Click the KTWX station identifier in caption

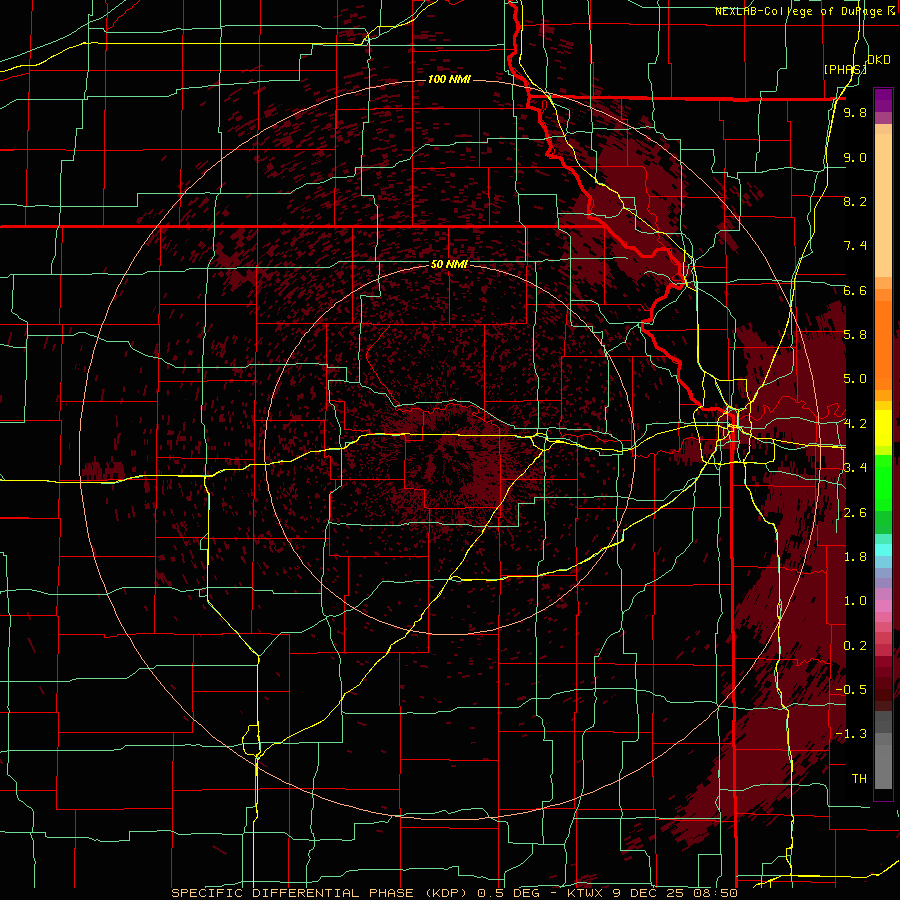point(585,893)
